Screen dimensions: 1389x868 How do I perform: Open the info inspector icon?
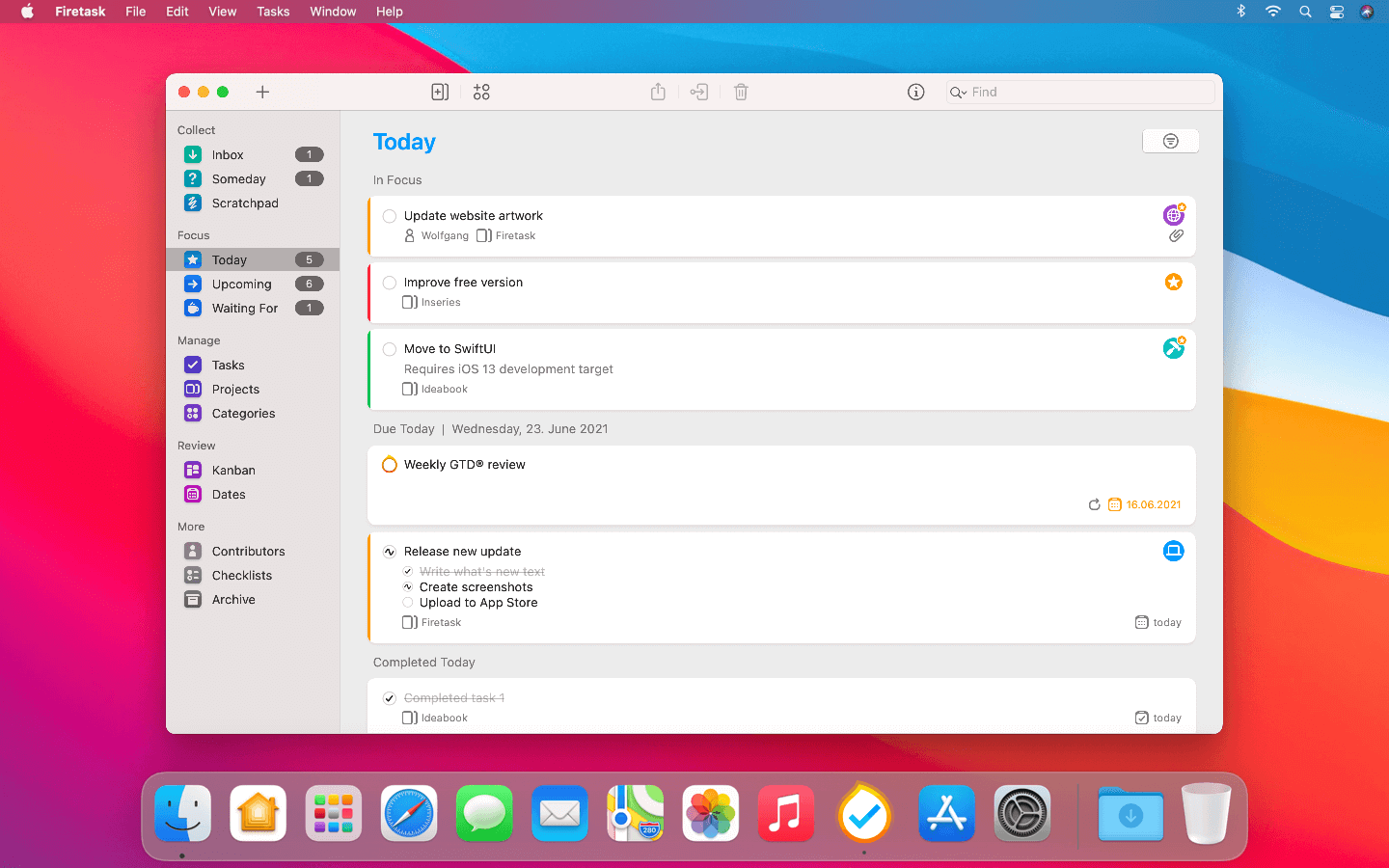(916, 92)
